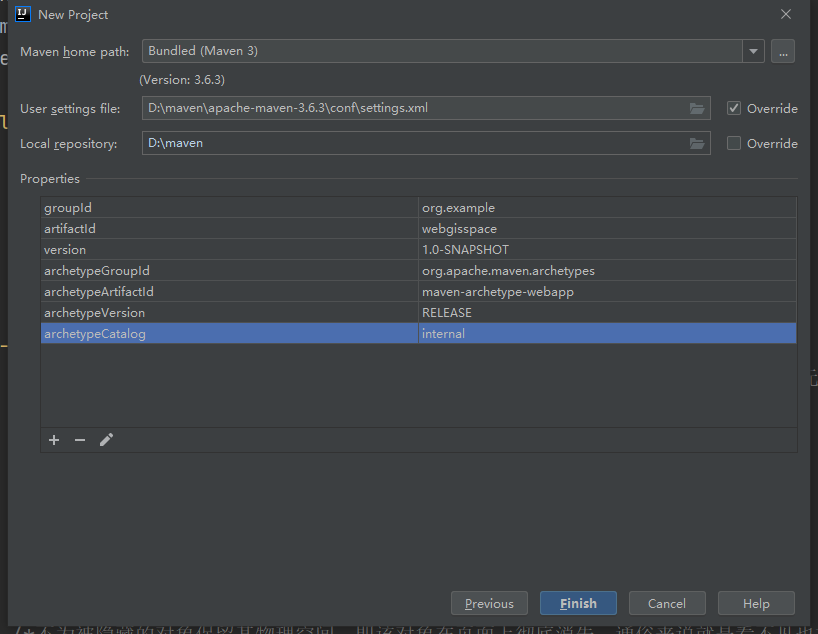The image size is (818, 634).
Task: Select the artifactId property row
Action: pyautogui.click(x=418, y=229)
